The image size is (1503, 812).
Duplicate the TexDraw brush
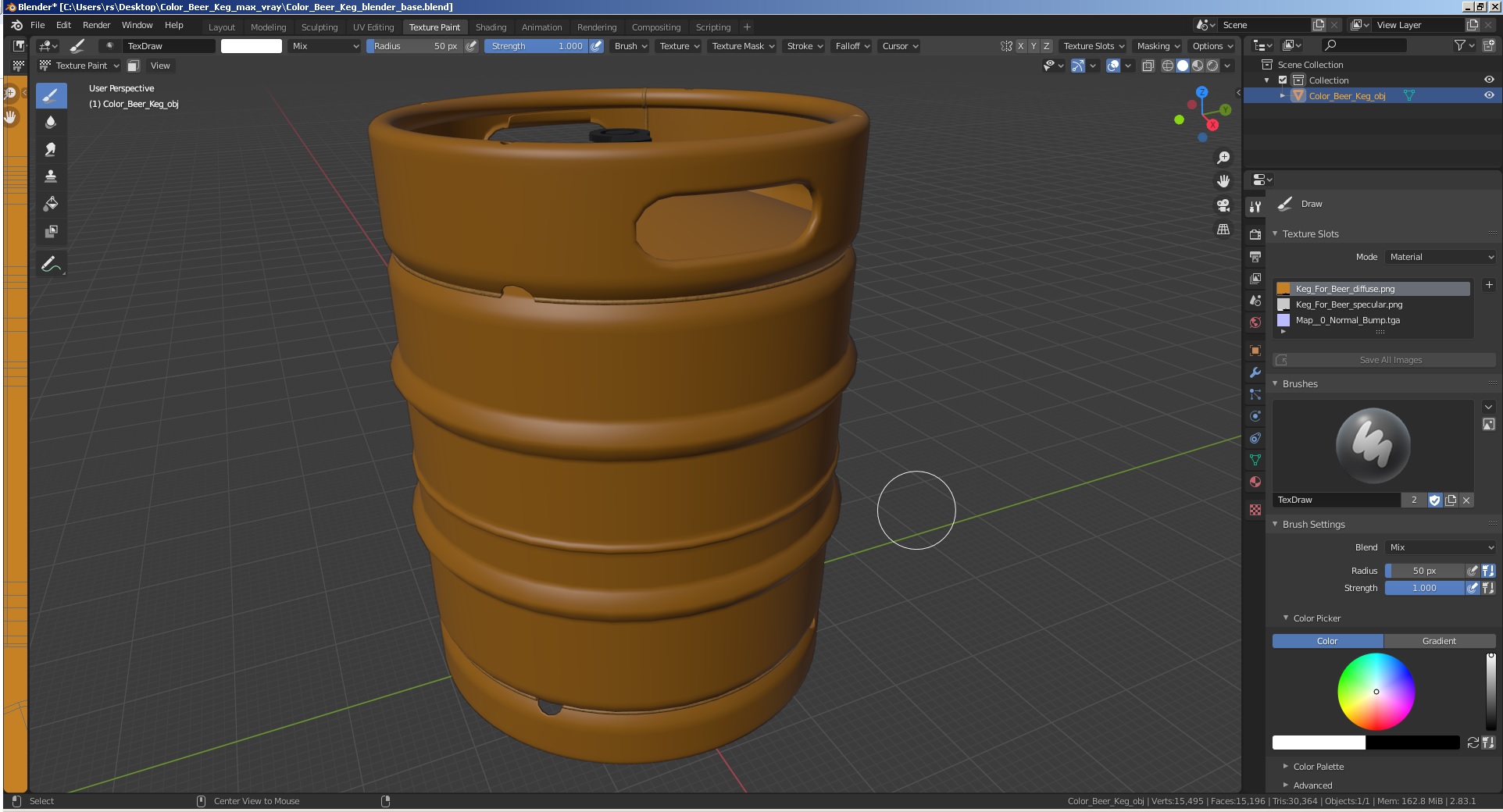coord(1451,500)
